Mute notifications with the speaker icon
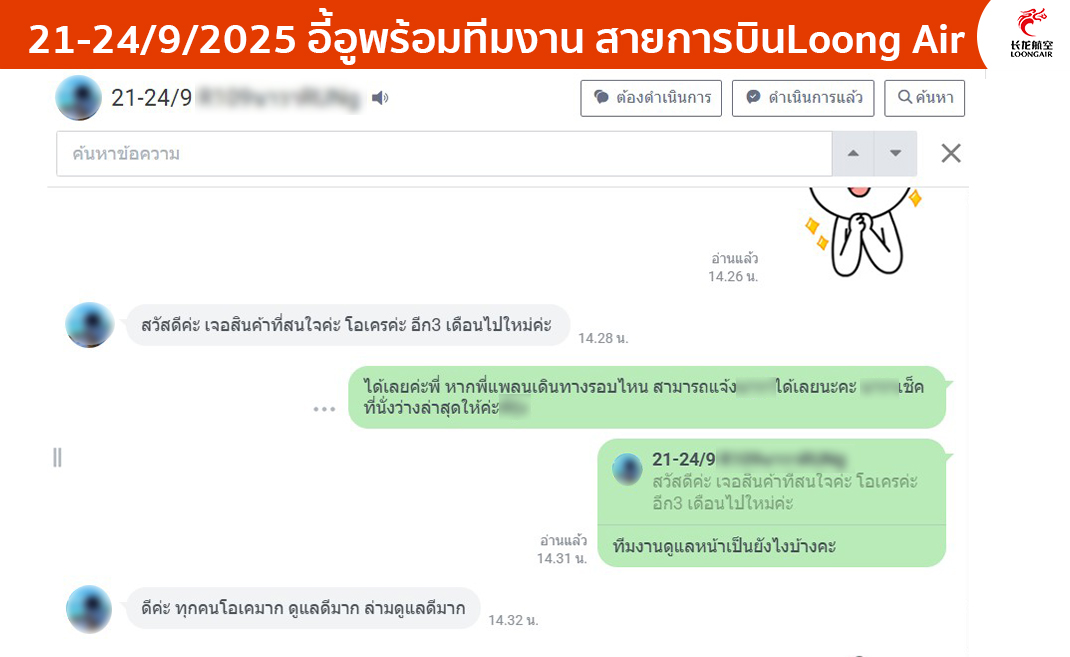The image size is (1070, 657). point(380,98)
